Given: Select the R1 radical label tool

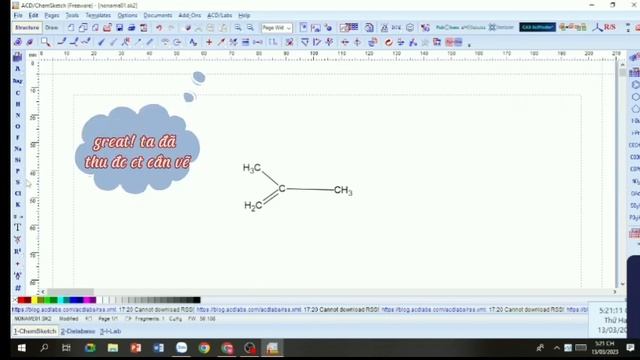Looking at the screenshot, I should tap(18, 251).
